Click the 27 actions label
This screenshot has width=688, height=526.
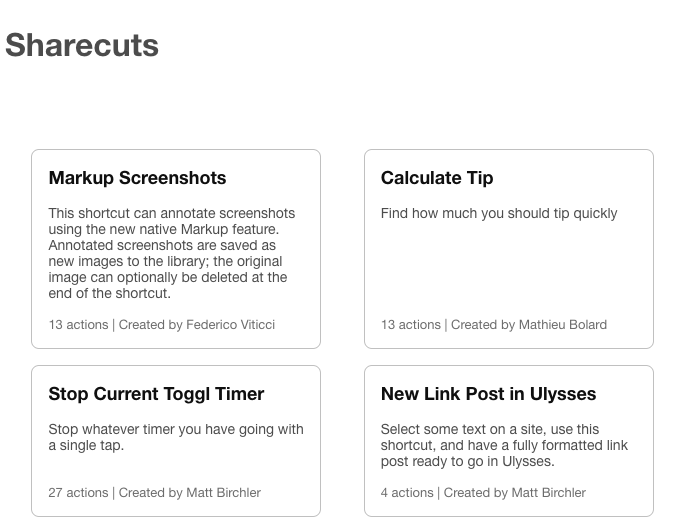coord(78,493)
